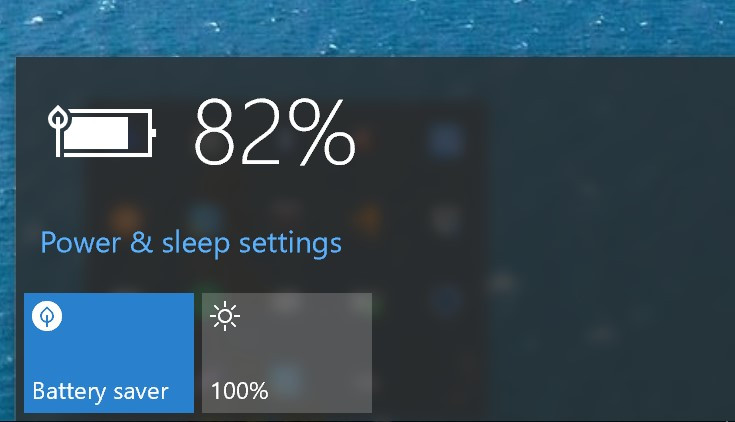735x422 pixels.
Task: Click the leaf icon in the Battery saver tile
Action: click(47, 316)
